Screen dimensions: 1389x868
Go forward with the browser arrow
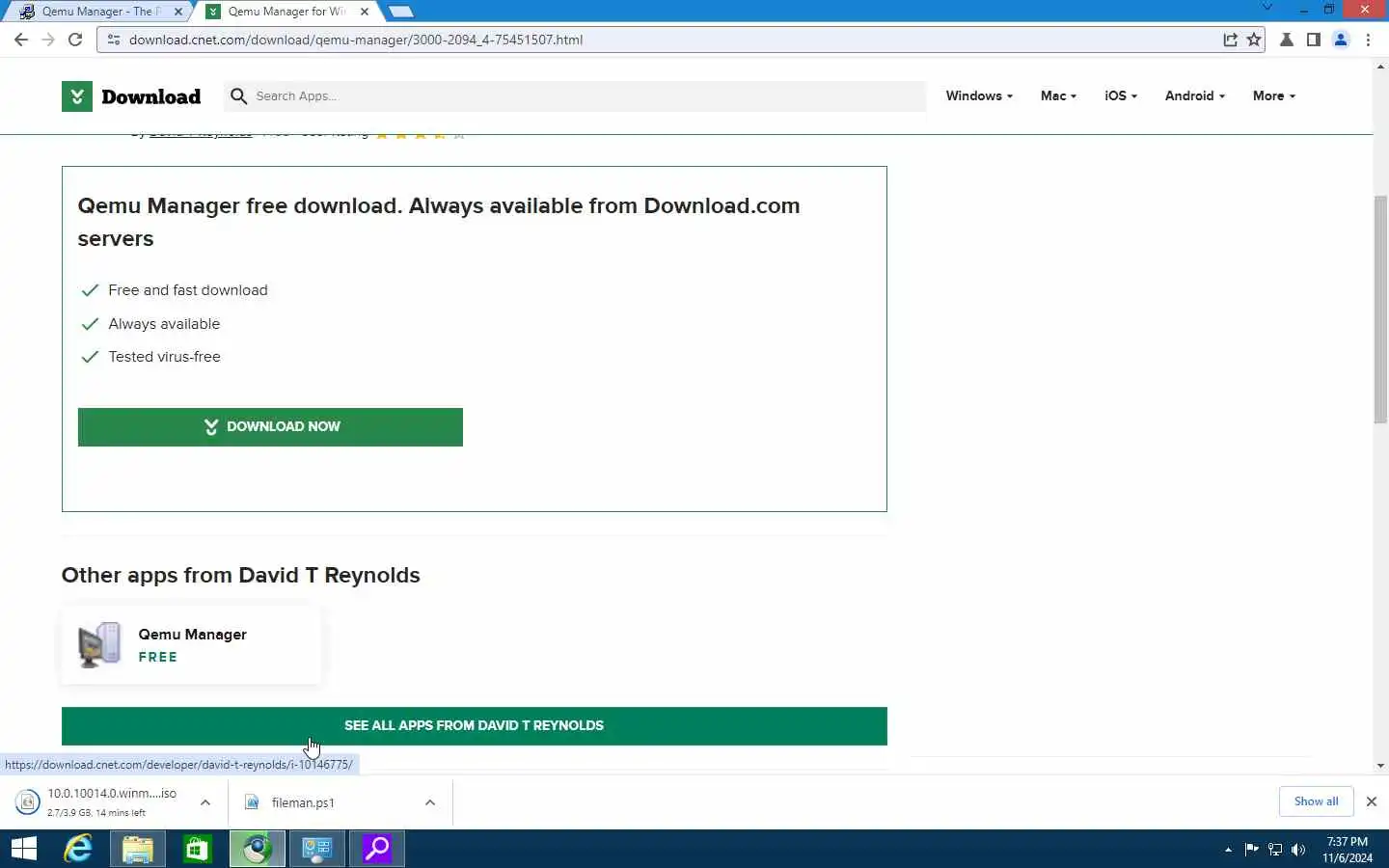click(x=48, y=40)
